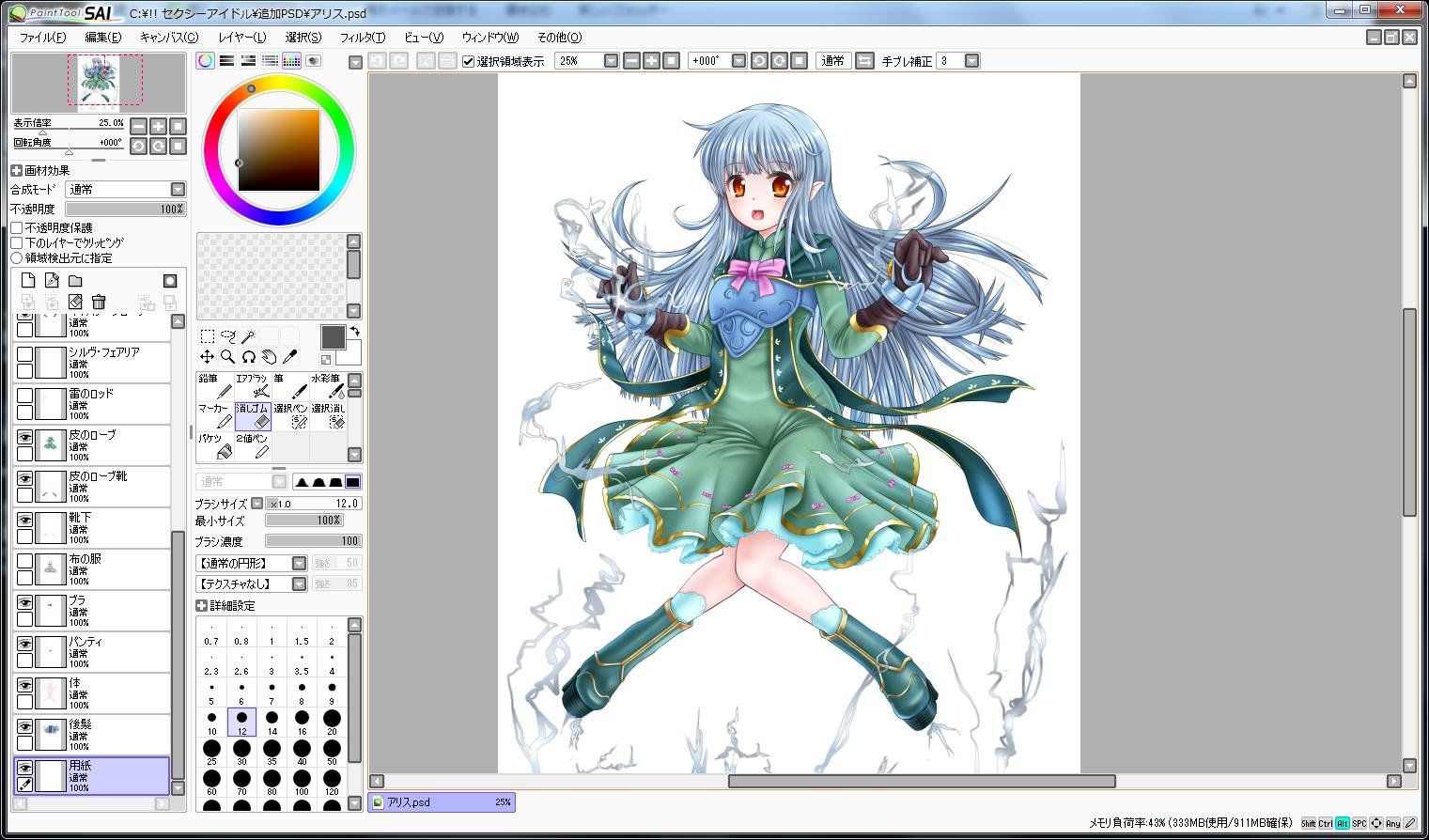Screen dimensions: 1429x840
Task: Create a new layer folder
Action: click(75, 281)
